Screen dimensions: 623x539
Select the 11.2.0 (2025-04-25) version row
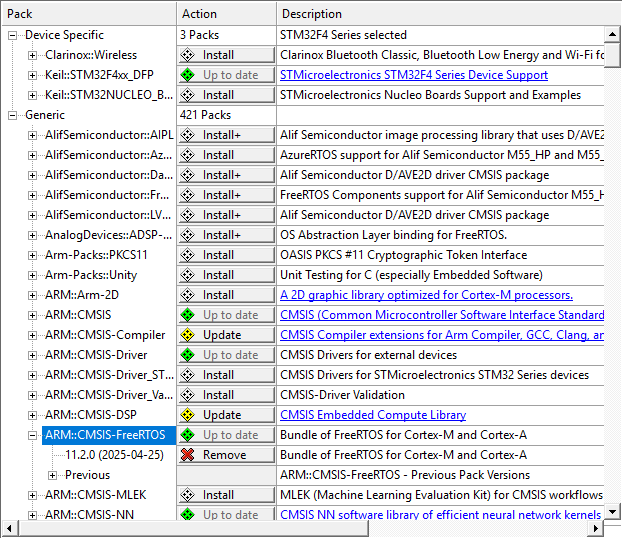[x=114, y=455]
